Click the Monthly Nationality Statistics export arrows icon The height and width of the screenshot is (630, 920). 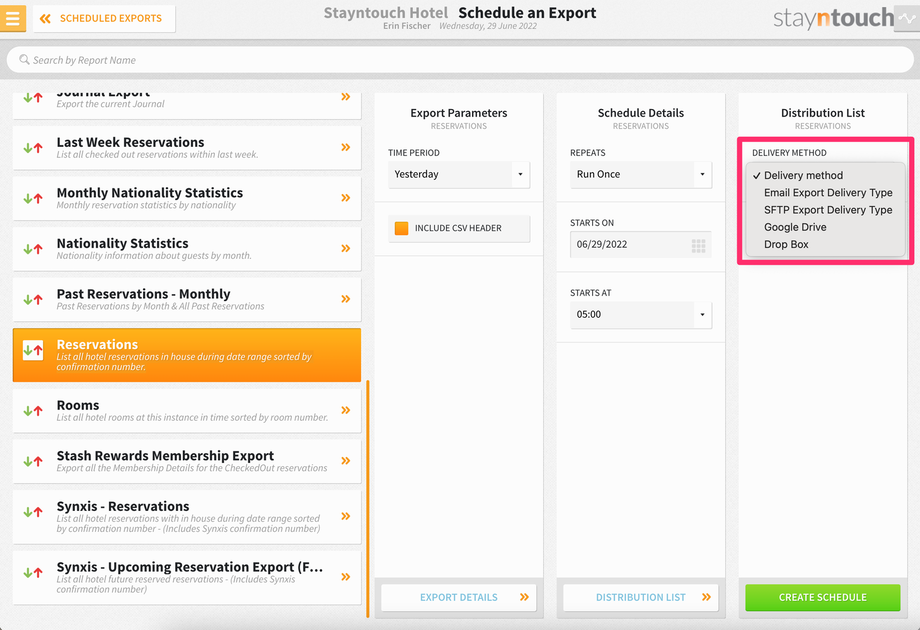pyautogui.click(x=33, y=198)
